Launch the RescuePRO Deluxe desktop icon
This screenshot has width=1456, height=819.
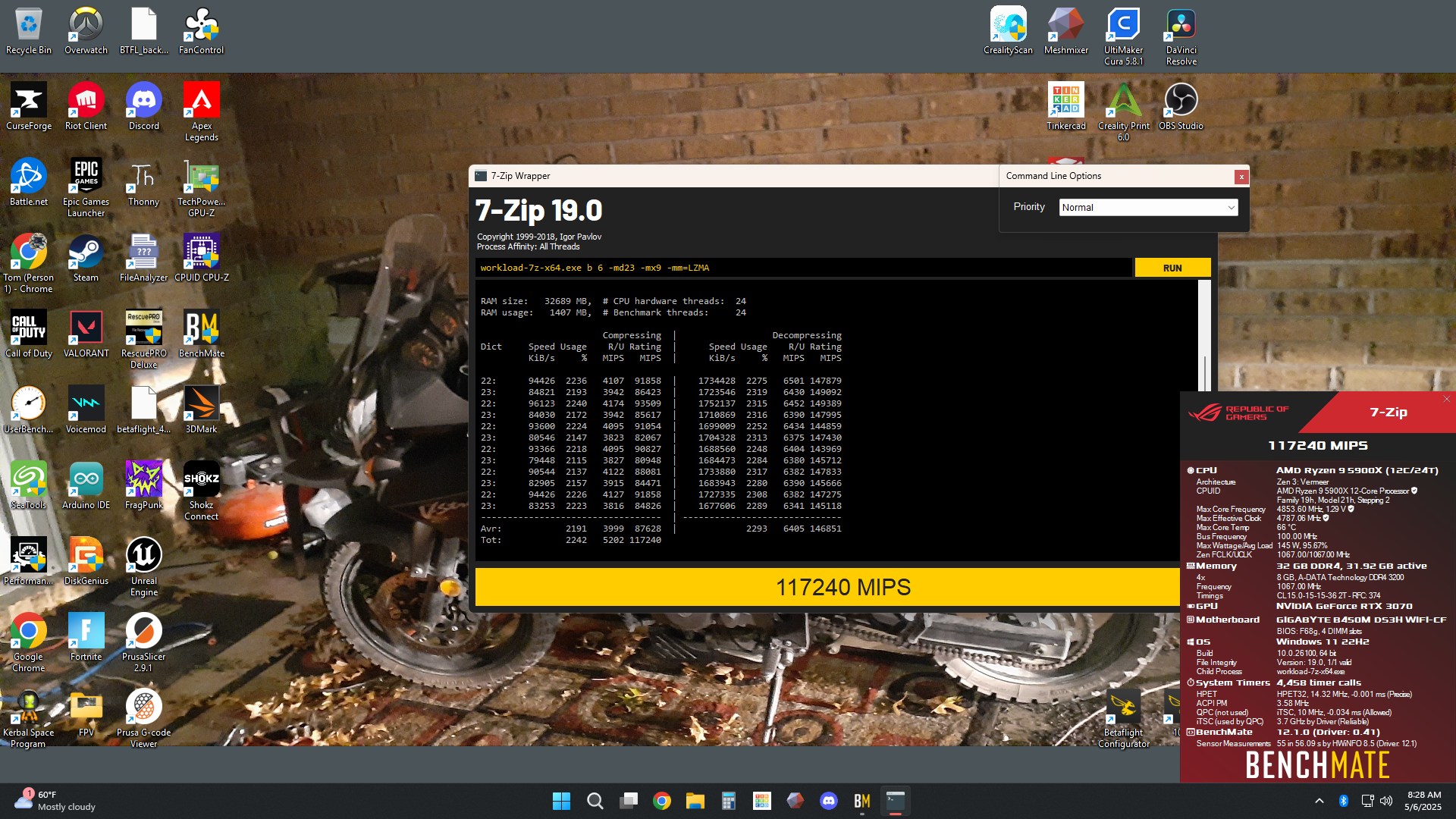pos(143,340)
